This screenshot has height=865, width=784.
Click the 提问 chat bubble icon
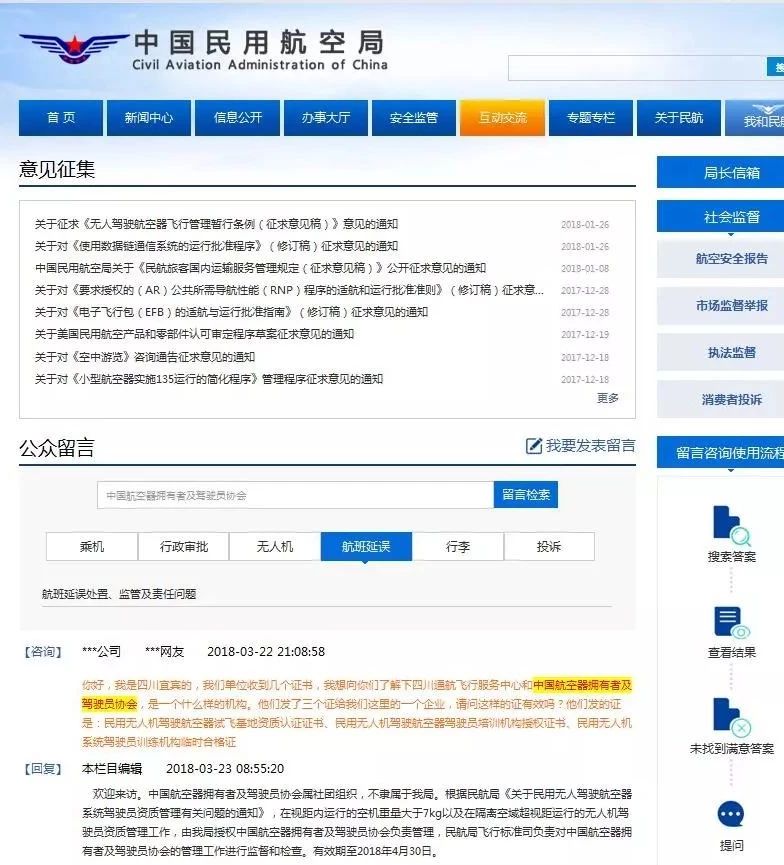tap(731, 814)
